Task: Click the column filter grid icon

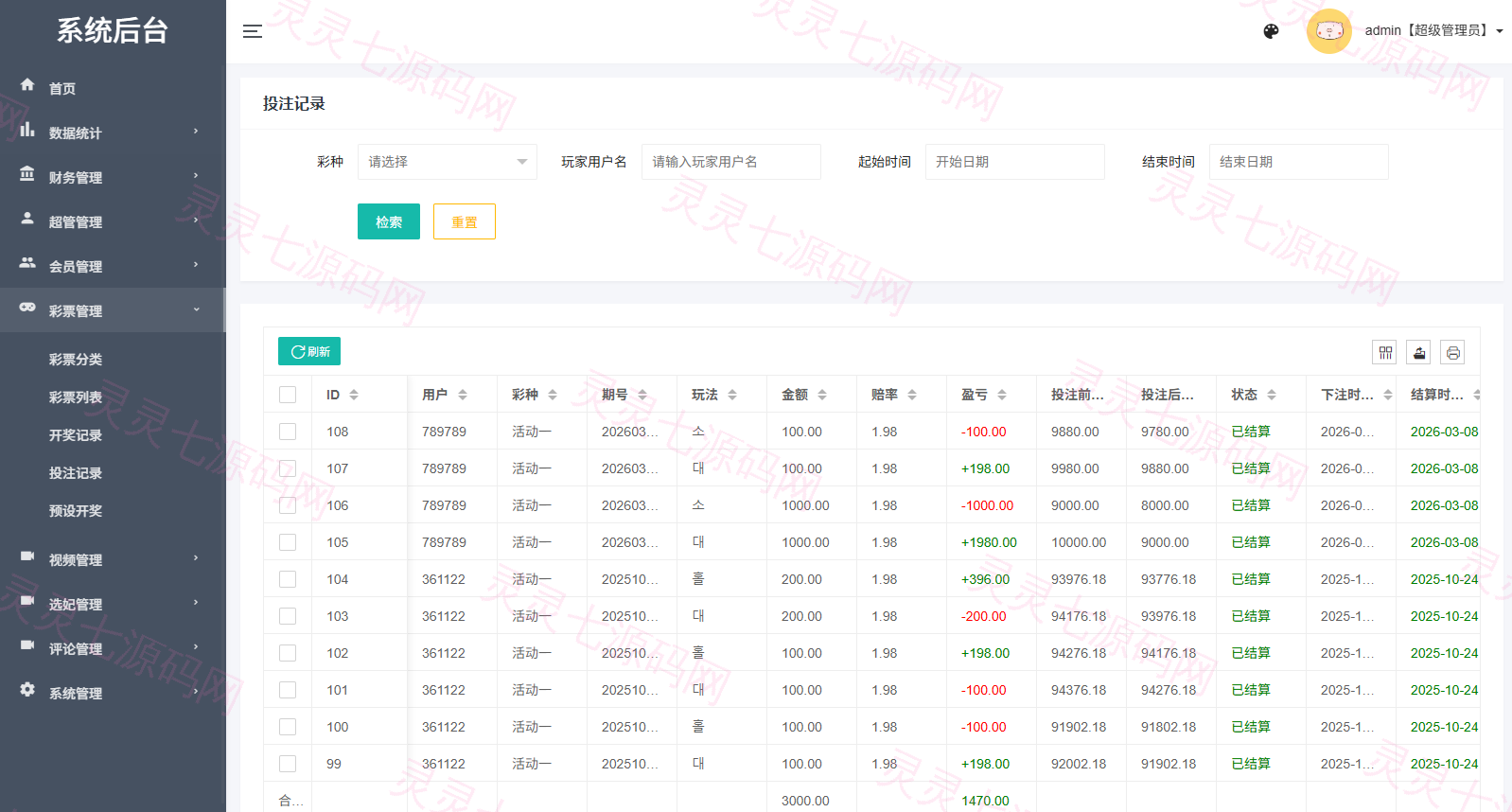Action: tap(1385, 352)
